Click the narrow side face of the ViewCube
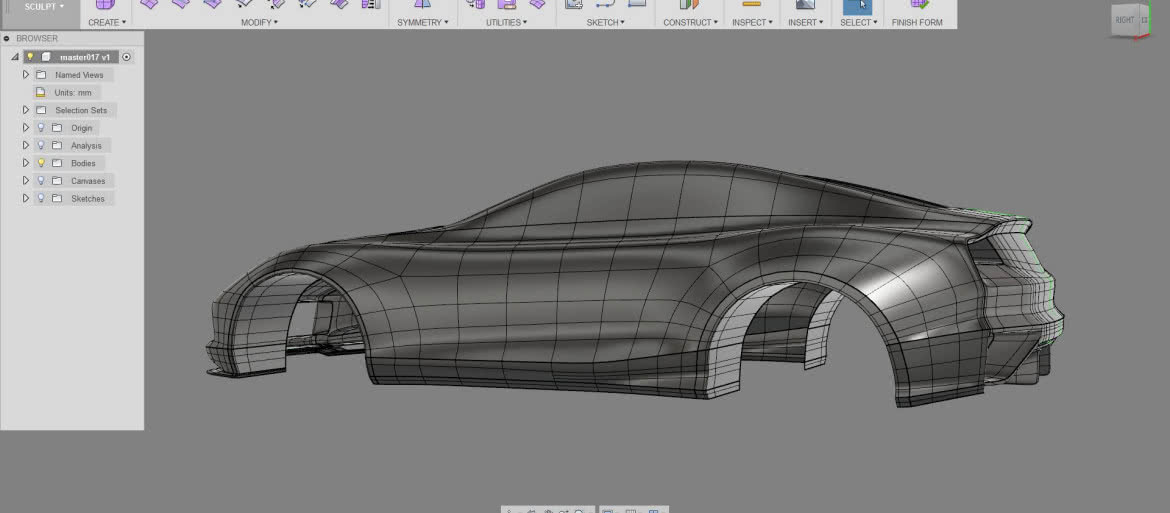The image size is (1170, 513). [1144, 19]
